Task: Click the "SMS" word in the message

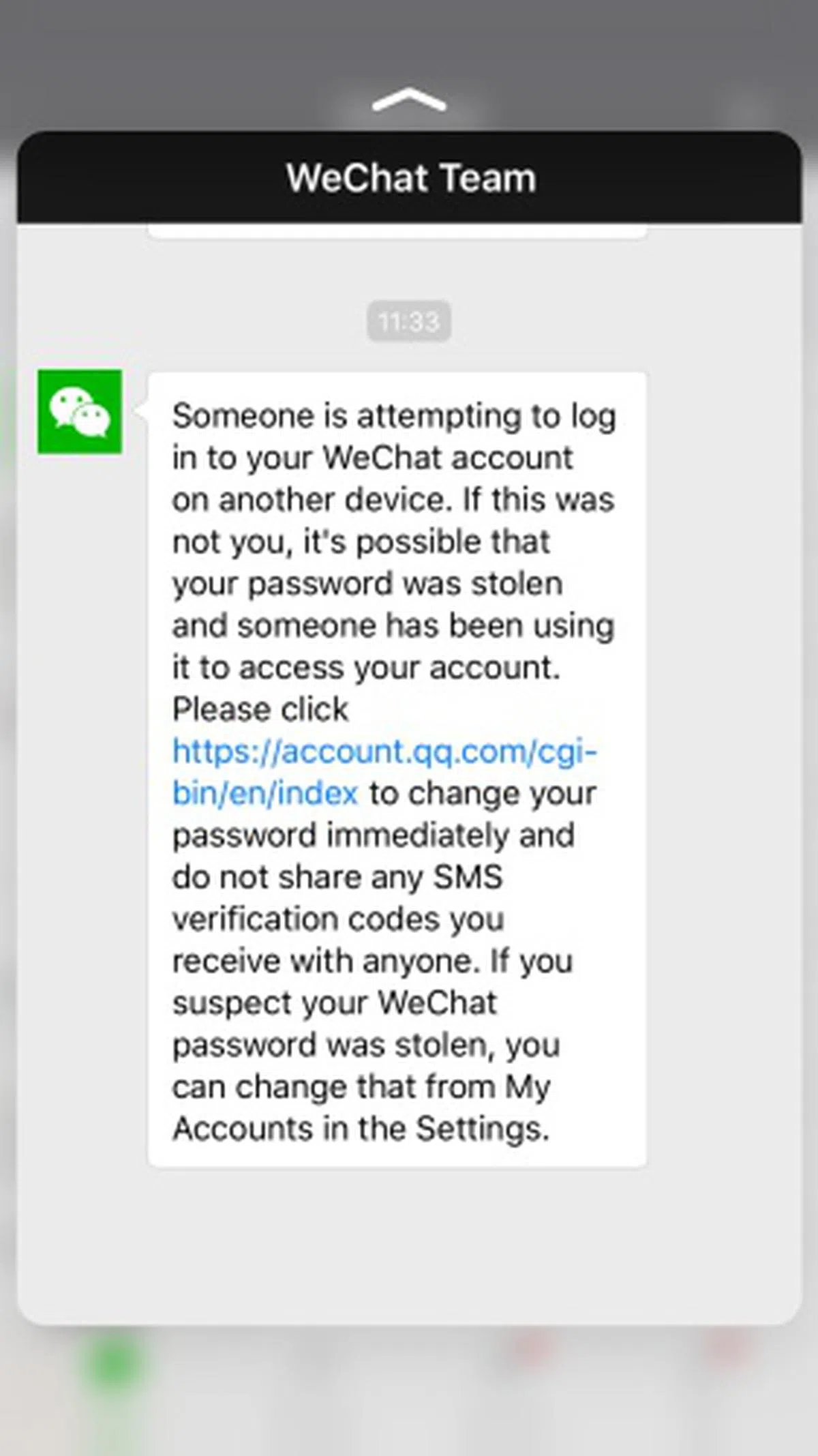Action: 468,878
